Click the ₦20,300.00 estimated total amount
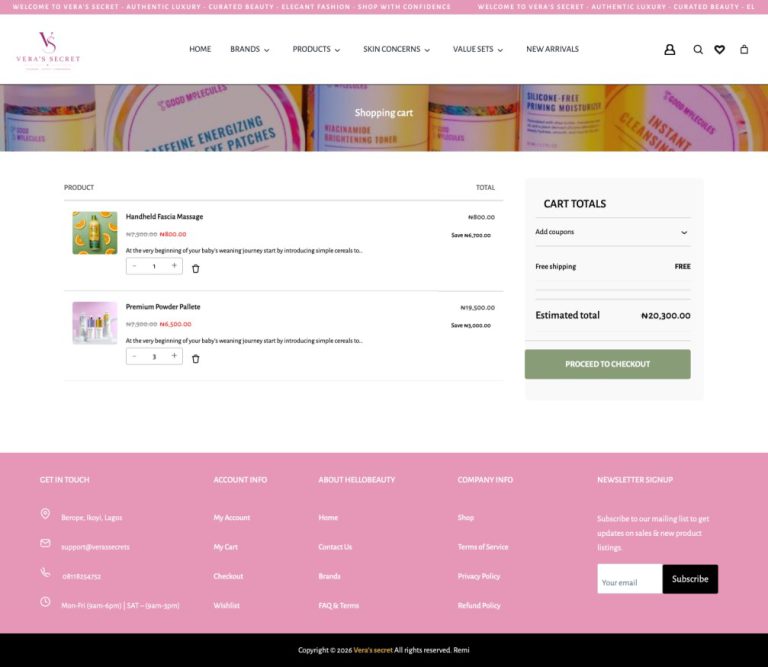The image size is (768, 667). coord(666,316)
